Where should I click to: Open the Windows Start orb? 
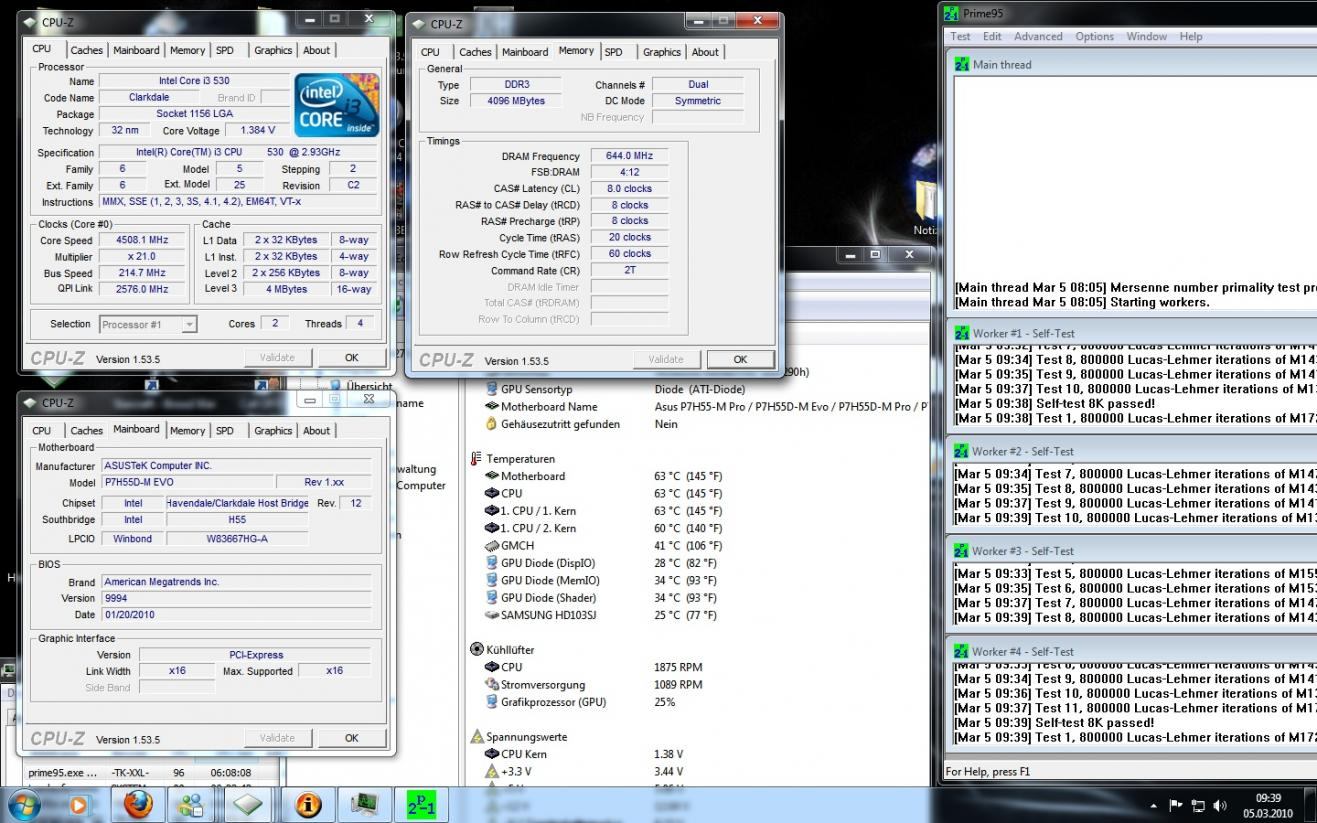point(25,804)
